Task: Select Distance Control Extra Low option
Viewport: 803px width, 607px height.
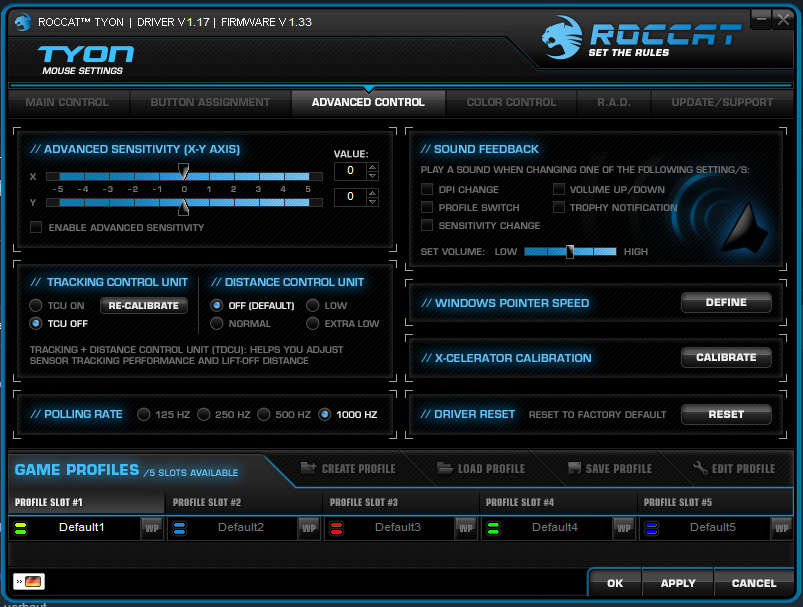Action: (x=312, y=323)
